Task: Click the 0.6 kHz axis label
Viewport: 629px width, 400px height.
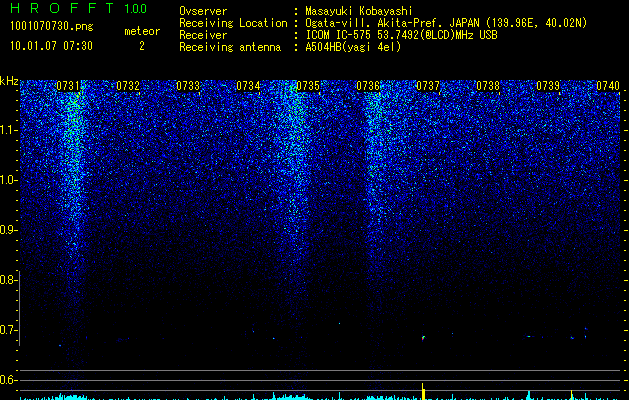Action: pos(8,380)
